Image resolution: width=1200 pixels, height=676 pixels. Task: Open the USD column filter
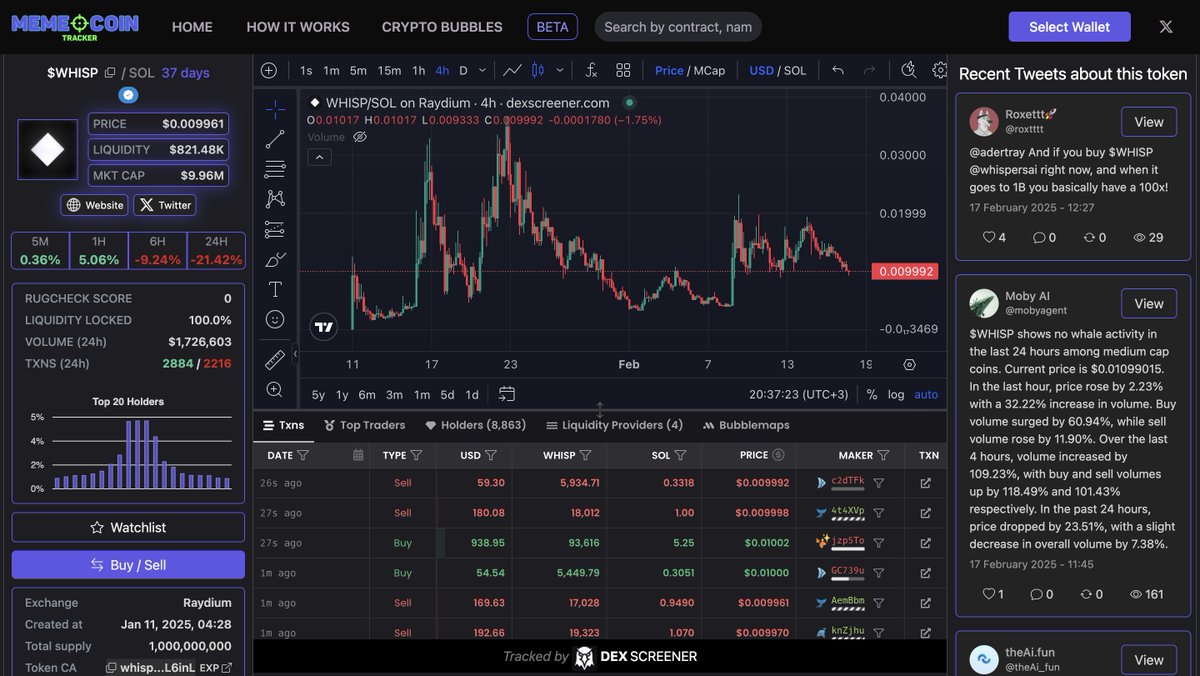491,455
